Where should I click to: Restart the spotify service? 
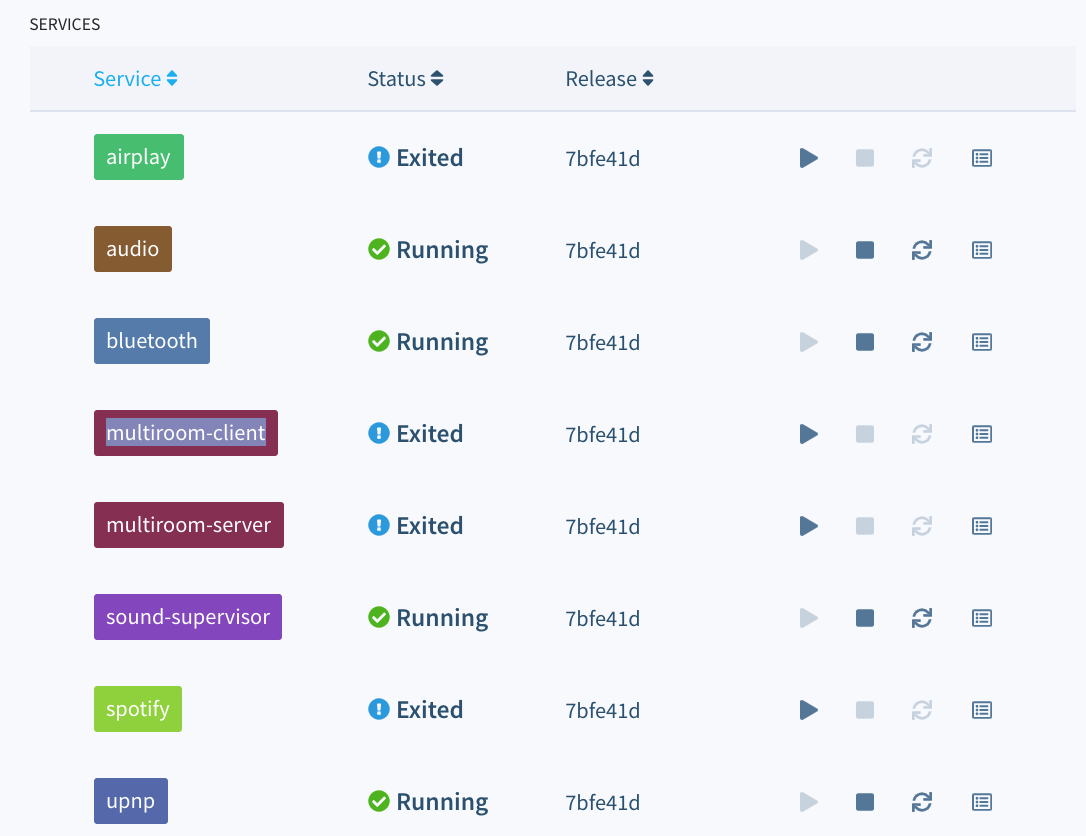pos(922,710)
